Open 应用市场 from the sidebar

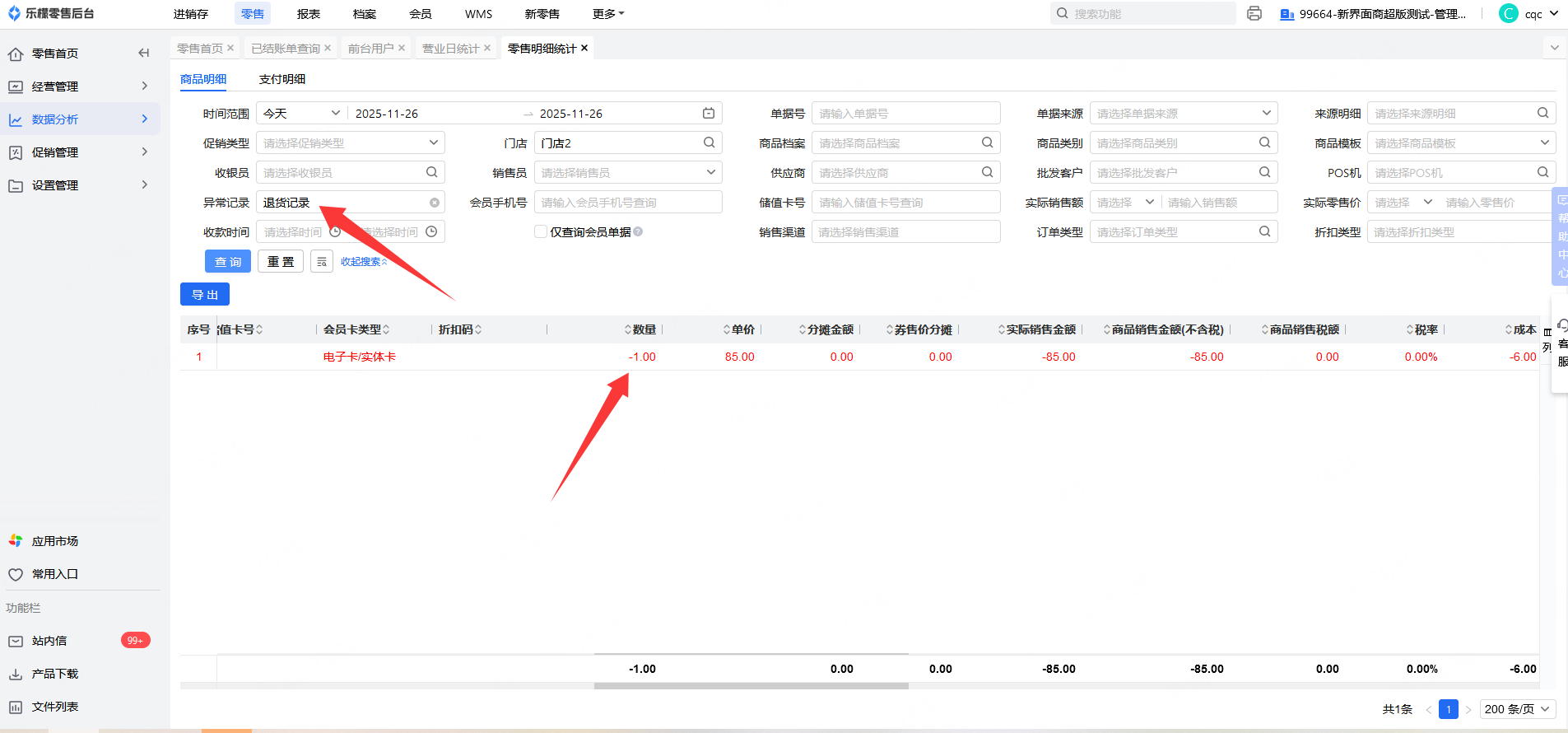[x=54, y=541]
